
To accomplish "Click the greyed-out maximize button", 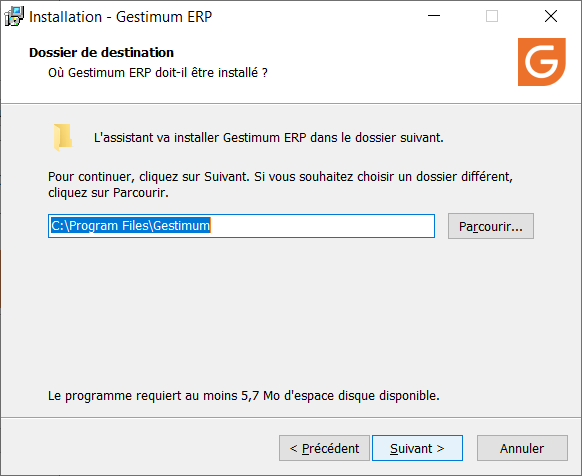I will point(492,16).
